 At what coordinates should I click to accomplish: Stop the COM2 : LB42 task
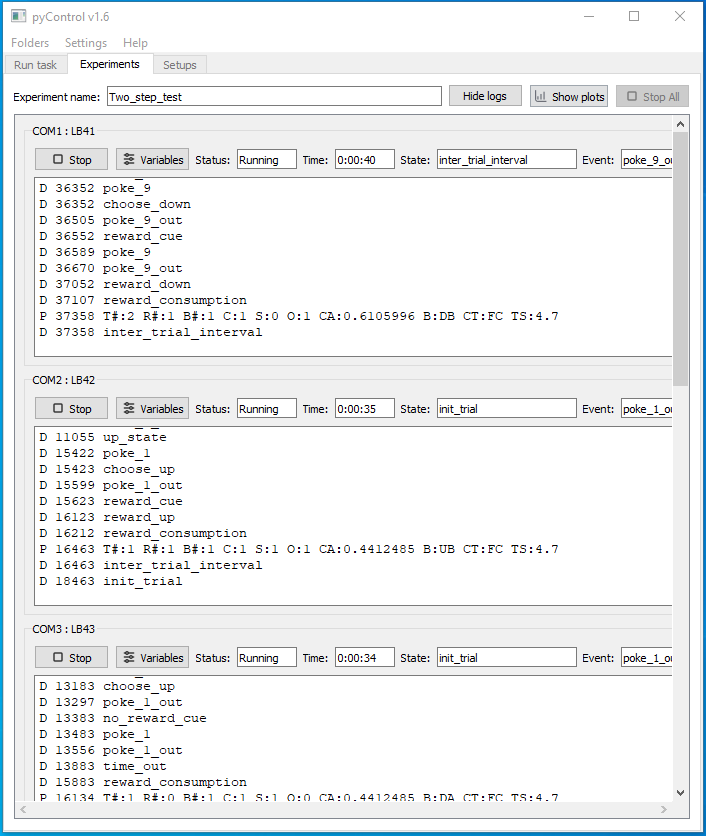(x=71, y=408)
